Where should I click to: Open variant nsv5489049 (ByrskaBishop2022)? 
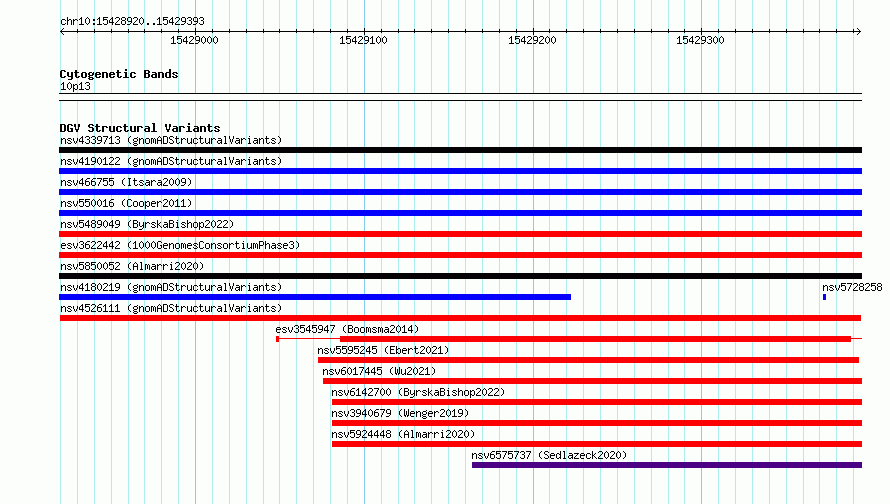click(x=147, y=224)
